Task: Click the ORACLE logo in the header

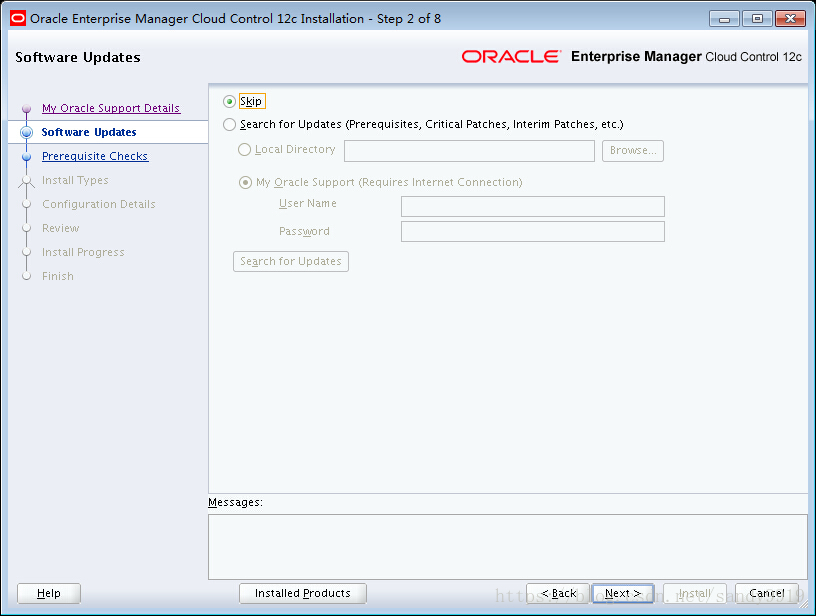Action: (x=511, y=56)
